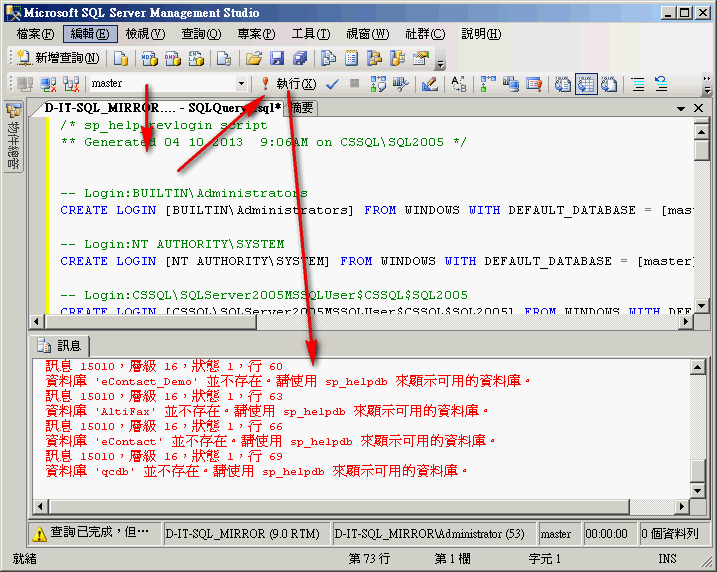Click the Analysis Services MDX Query icon

point(150,58)
